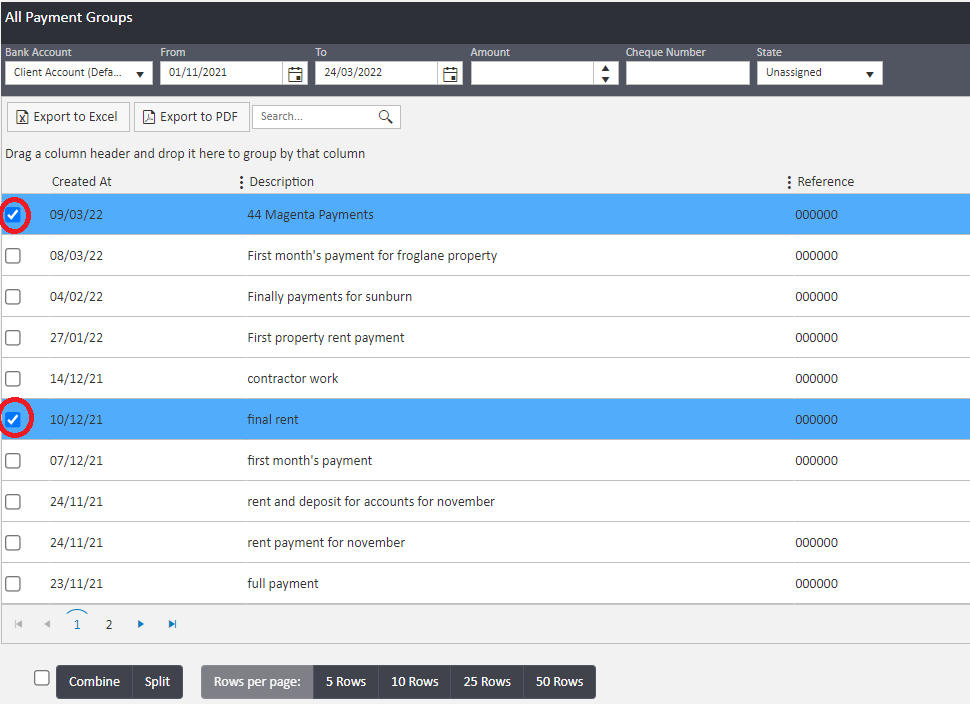Switch to page 2 of results
The width and height of the screenshot is (970, 704).
tap(109, 624)
